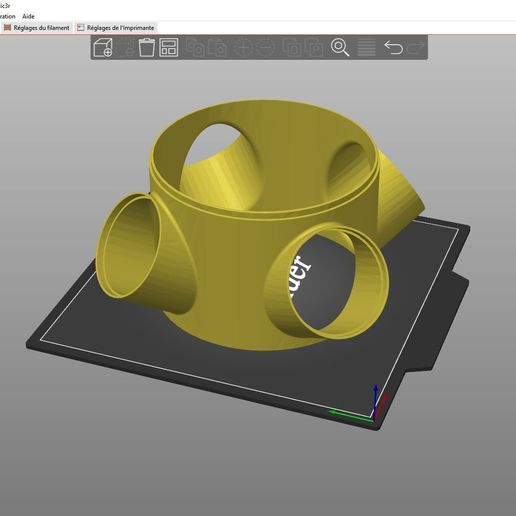Click the Add object cube icon
This screenshot has height=516, width=516.
[103, 47]
